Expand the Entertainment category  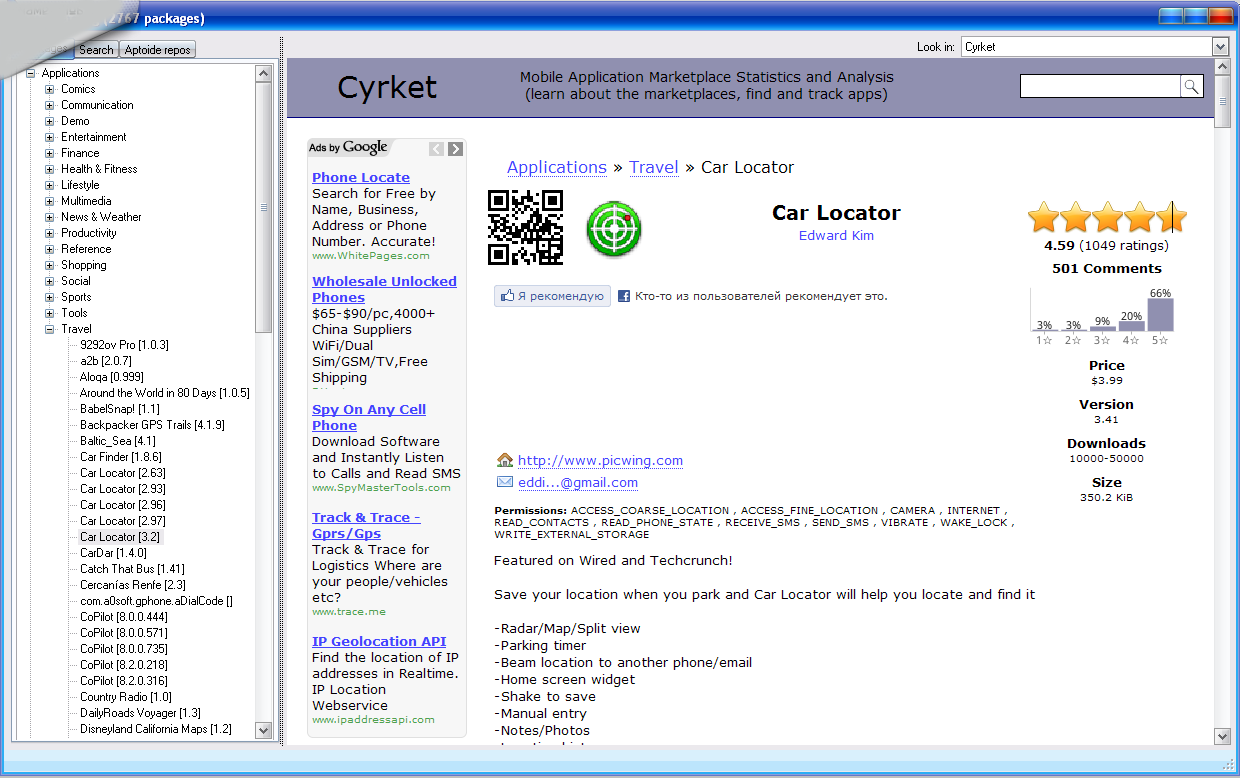point(50,137)
